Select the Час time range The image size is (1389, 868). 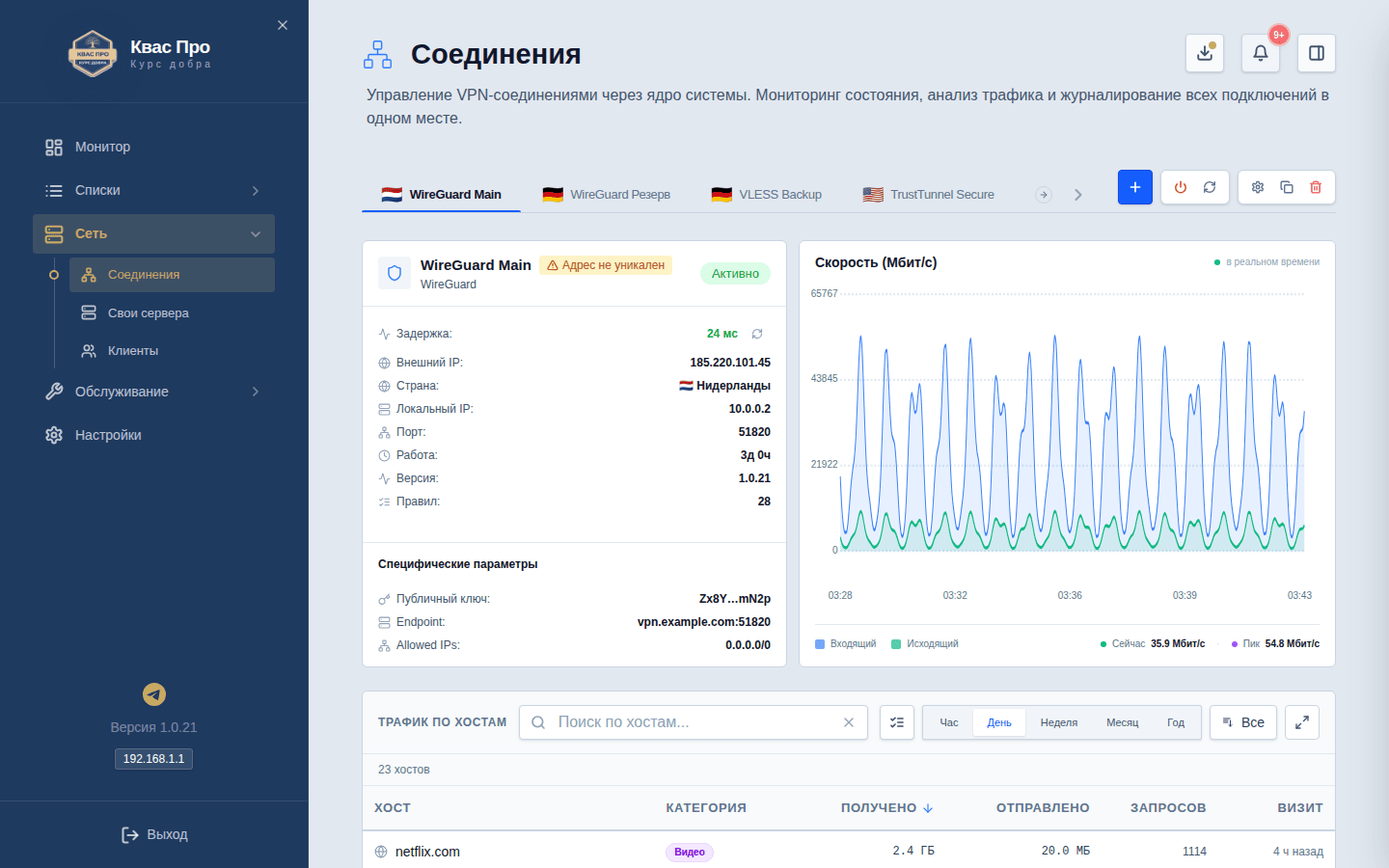point(949,722)
